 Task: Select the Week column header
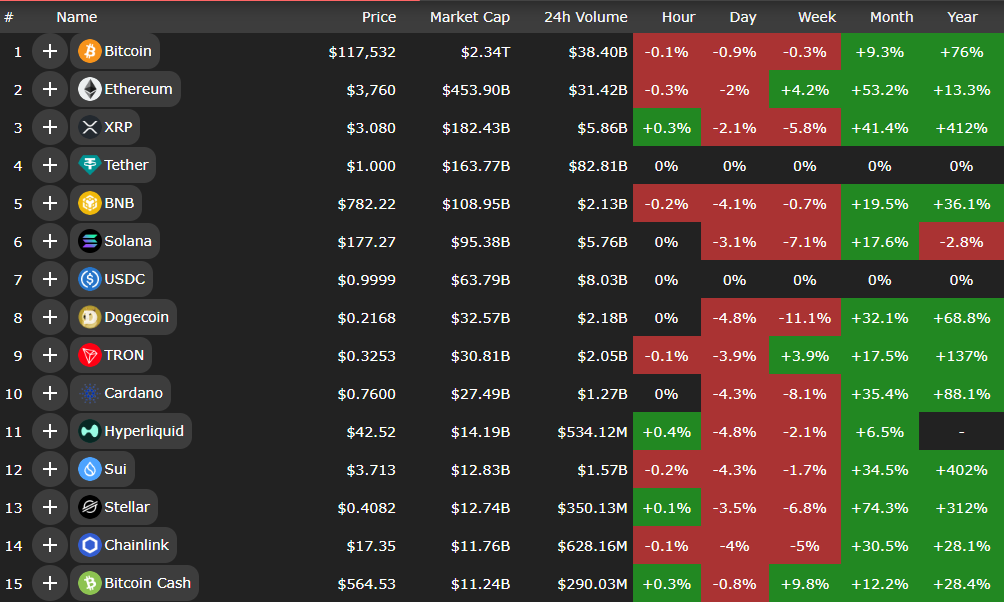817,17
